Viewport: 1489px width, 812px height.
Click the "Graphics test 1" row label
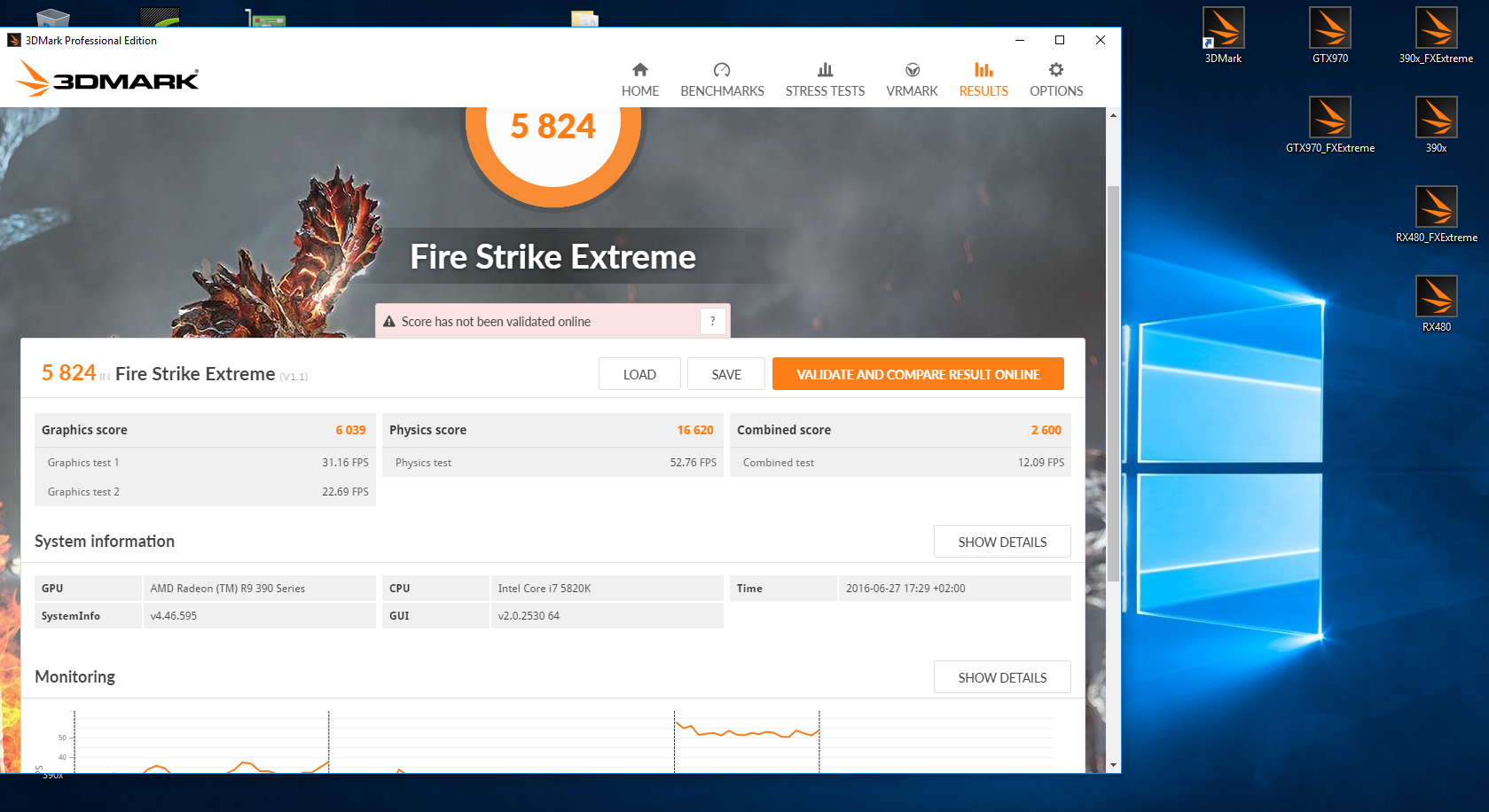click(x=83, y=463)
